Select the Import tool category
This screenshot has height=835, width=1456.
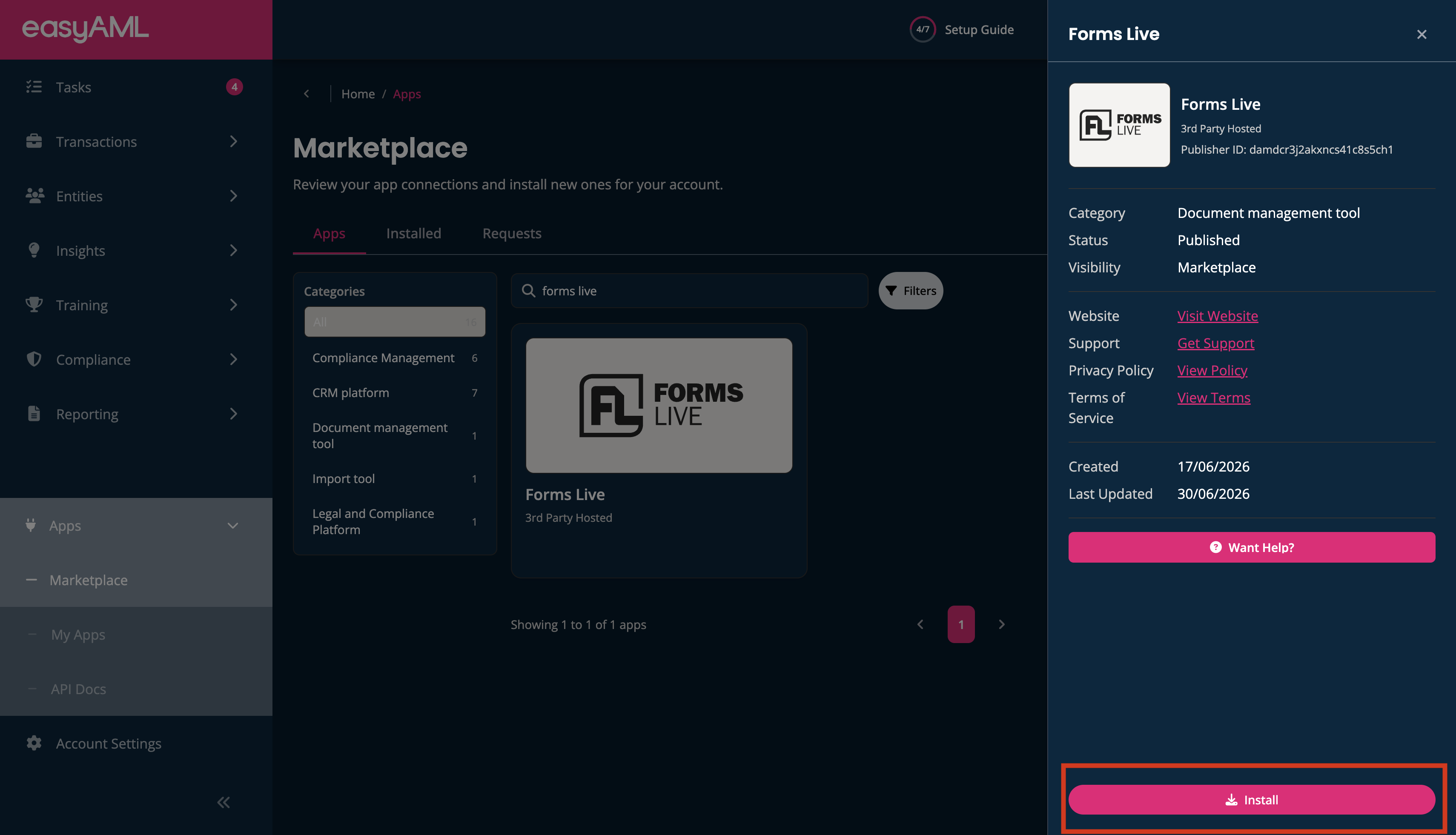pos(395,478)
